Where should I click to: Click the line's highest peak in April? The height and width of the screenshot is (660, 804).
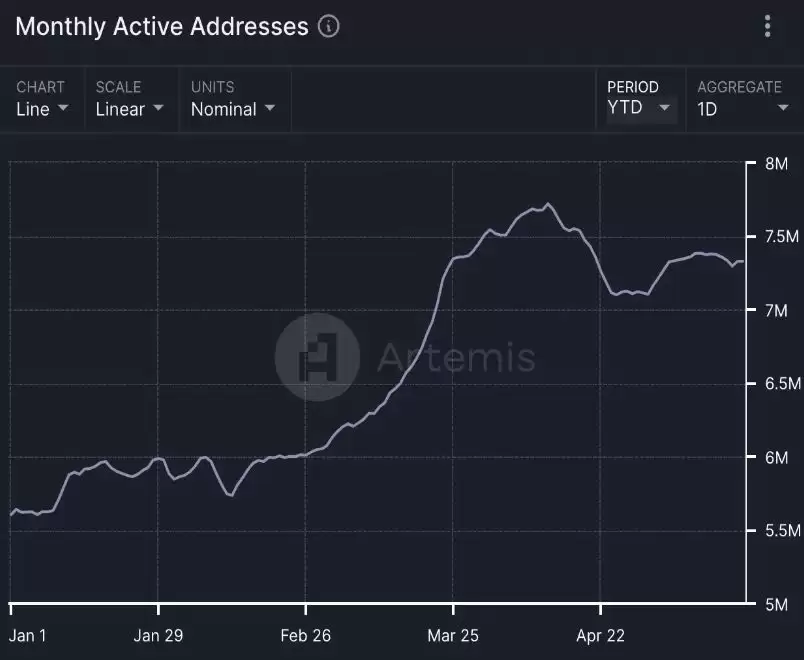tap(547, 204)
